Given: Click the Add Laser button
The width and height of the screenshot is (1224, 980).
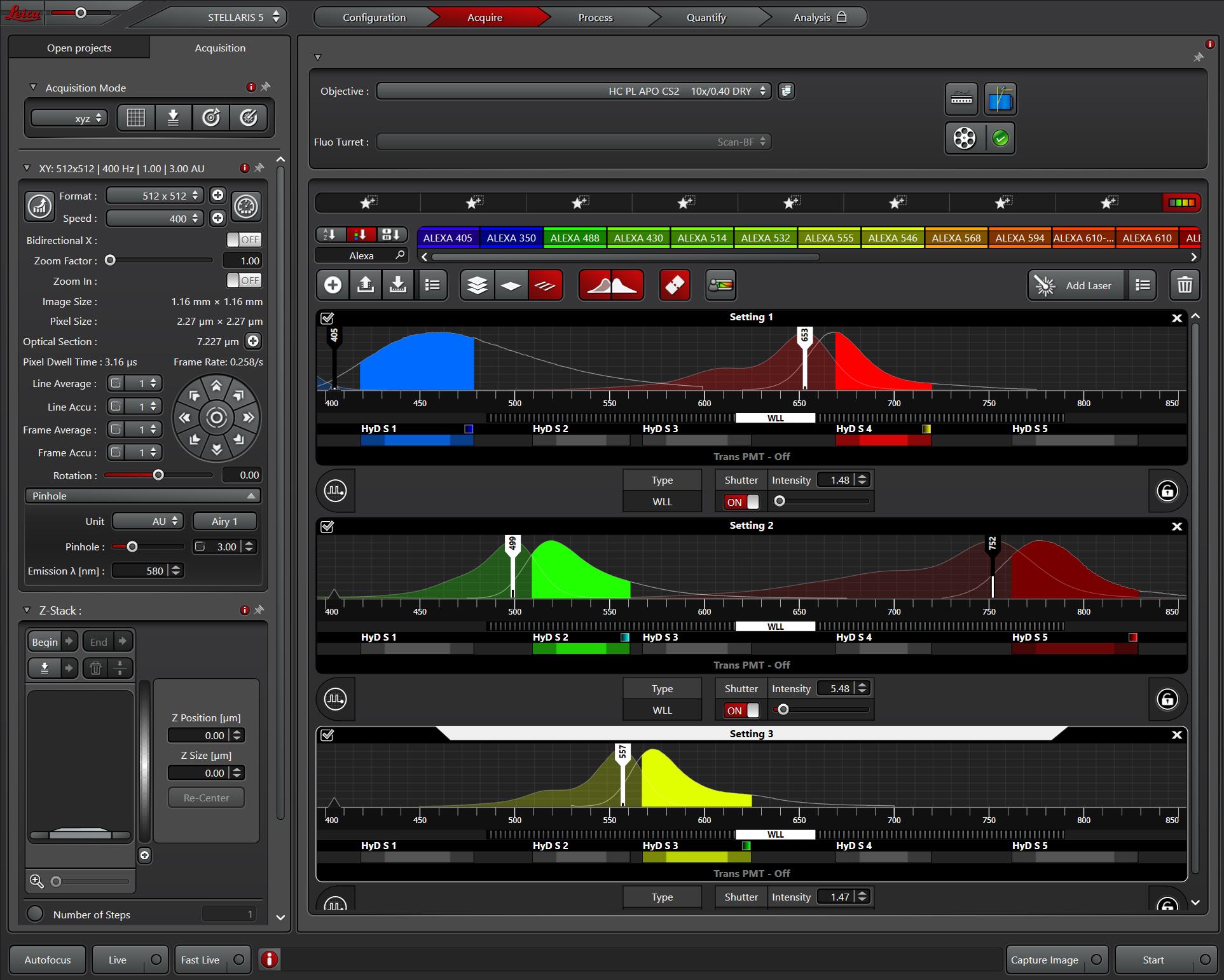Looking at the screenshot, I should pyautogui.click(x=1076, y=285).
